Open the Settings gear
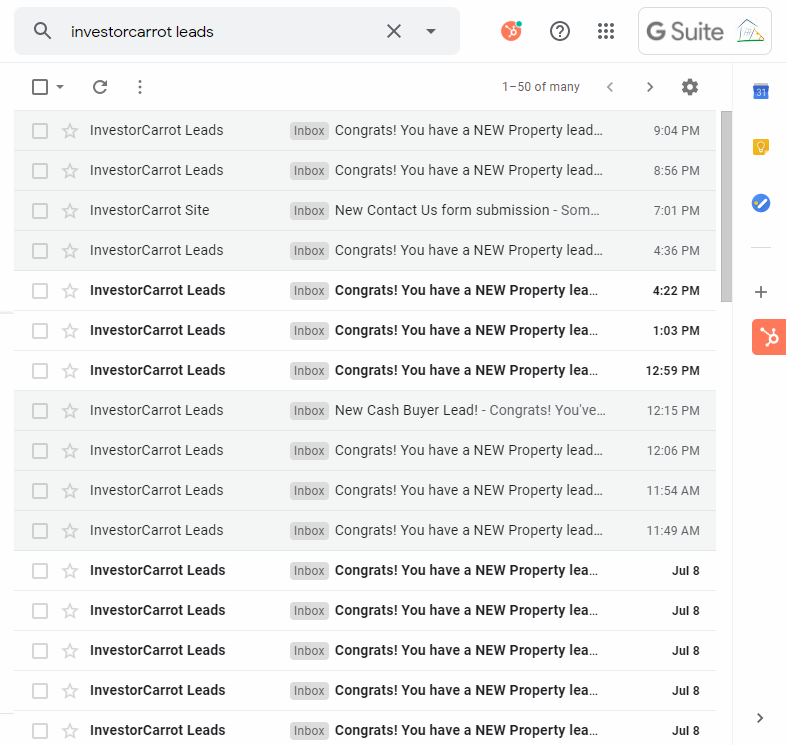 pos(690,87)
